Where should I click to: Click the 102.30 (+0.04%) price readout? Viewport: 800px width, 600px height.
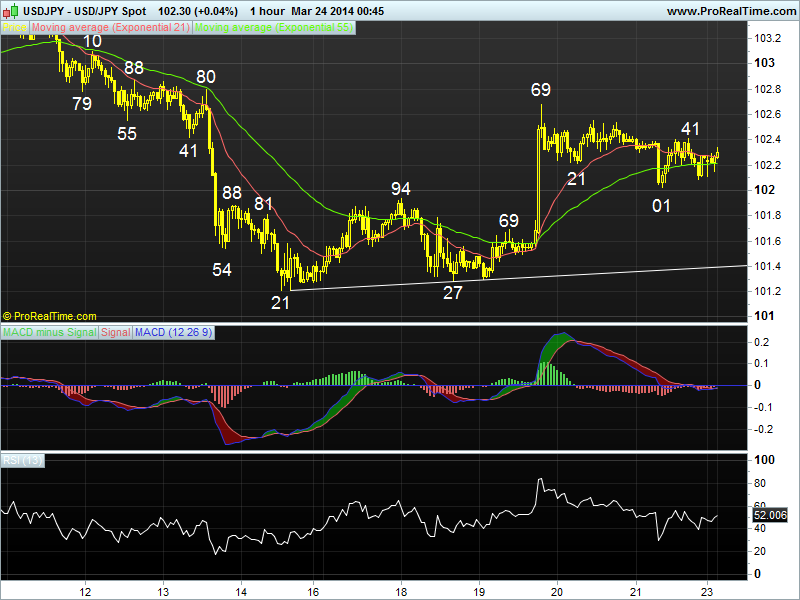[198, 11]
